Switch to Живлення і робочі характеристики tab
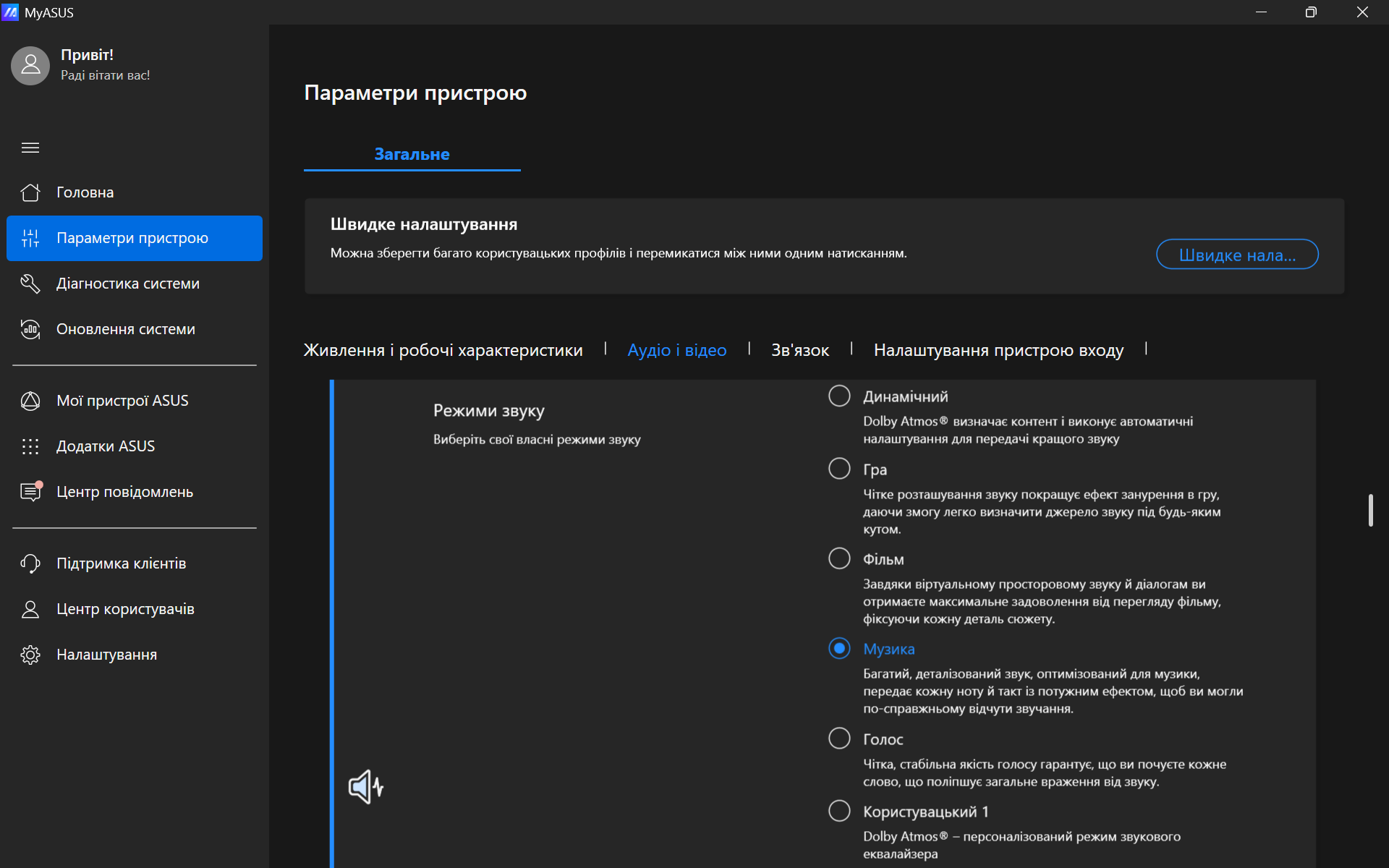This screenshot has height=868, width=1389. coord(443,350)
